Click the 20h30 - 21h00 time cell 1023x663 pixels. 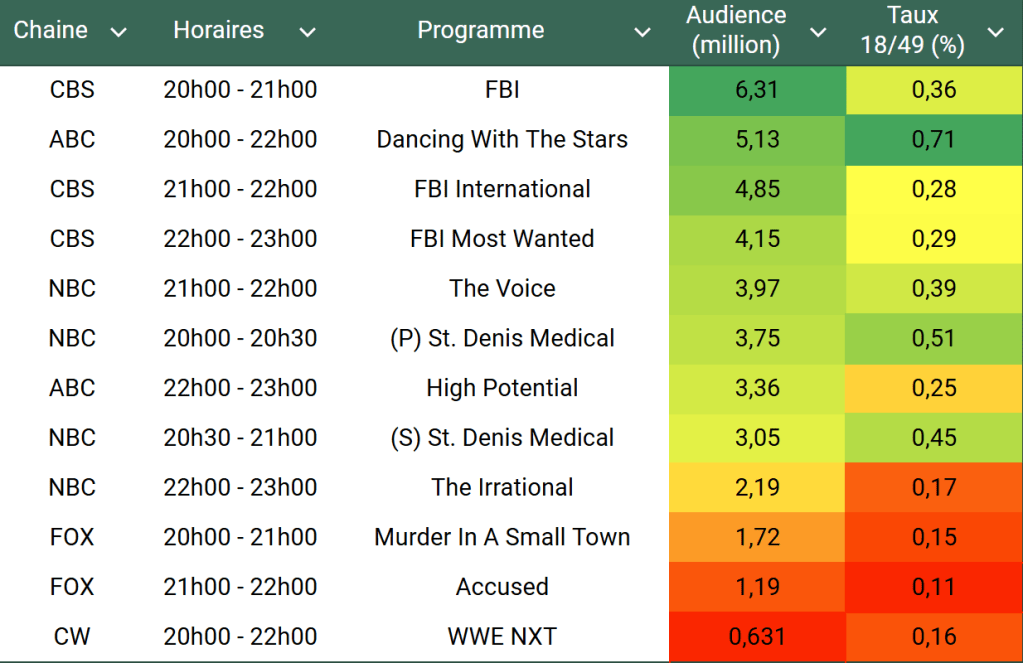click(240, 438)
